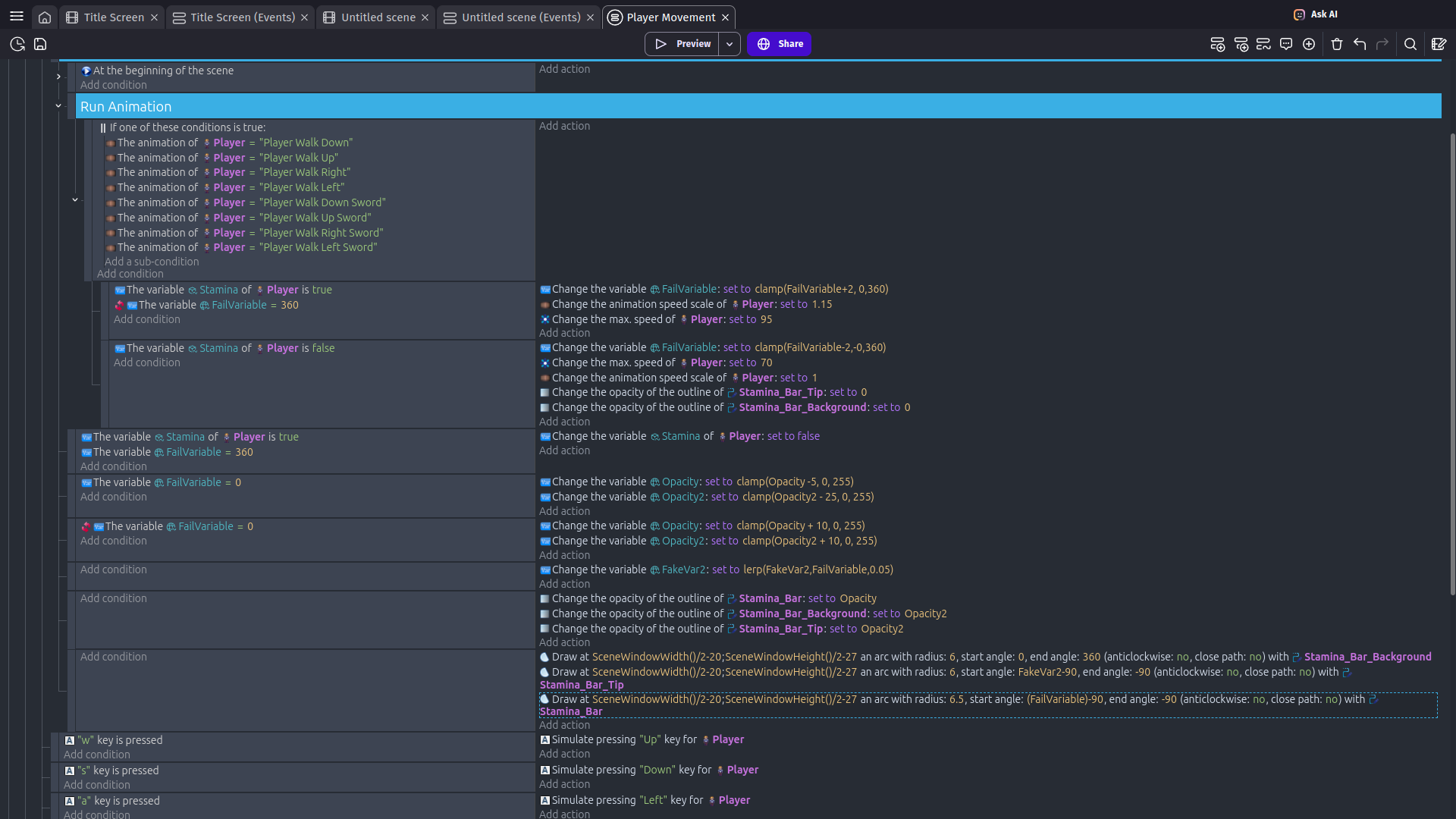
Task: Switch to the Untitled scene tab
Action: pyautogui.click(x=378, y=17)
